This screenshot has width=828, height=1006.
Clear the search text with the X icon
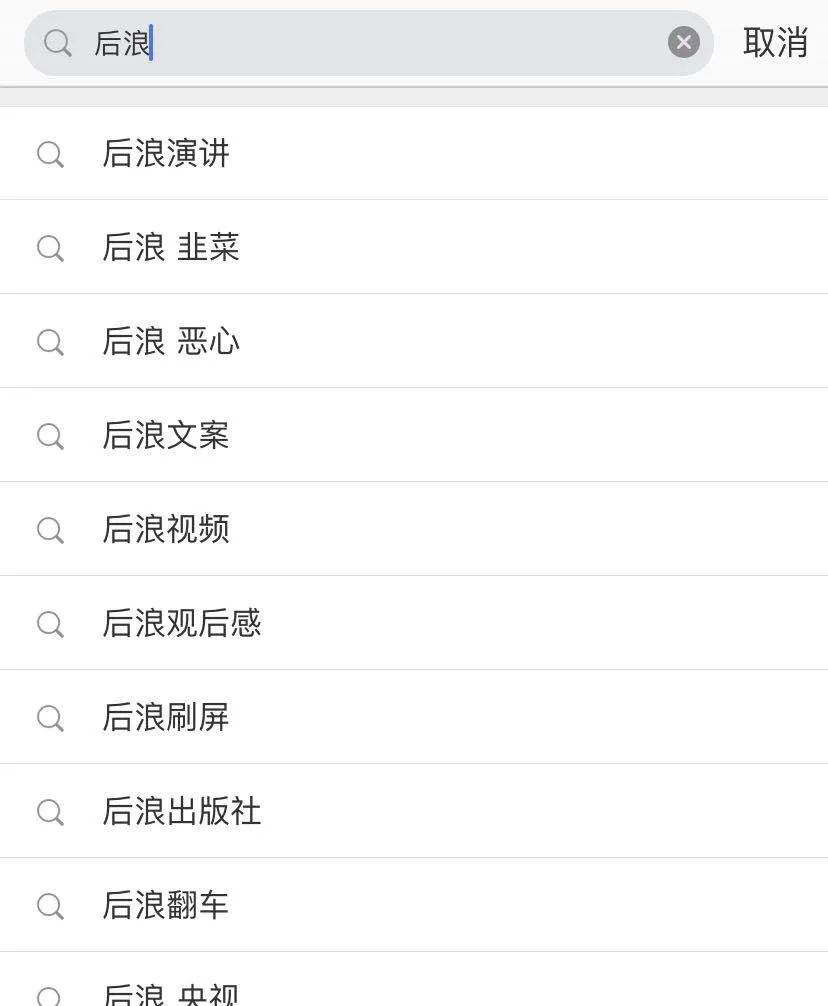pyautogui.click(x=684, y=42)
